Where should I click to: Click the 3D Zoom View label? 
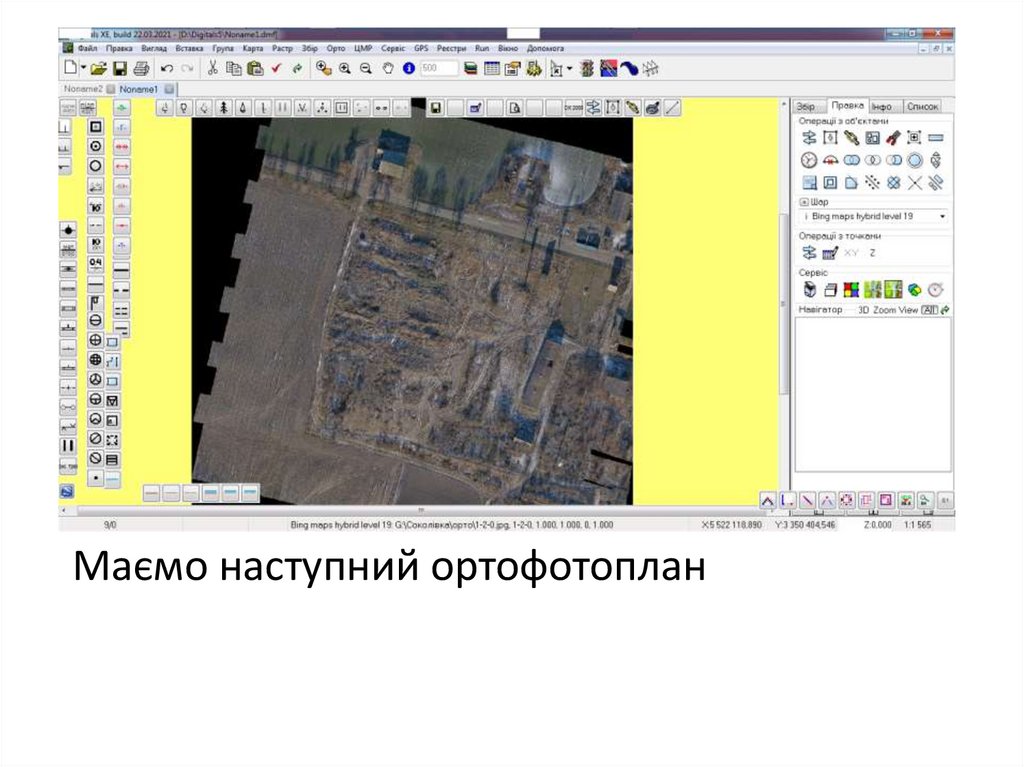[x=887, y=310]
